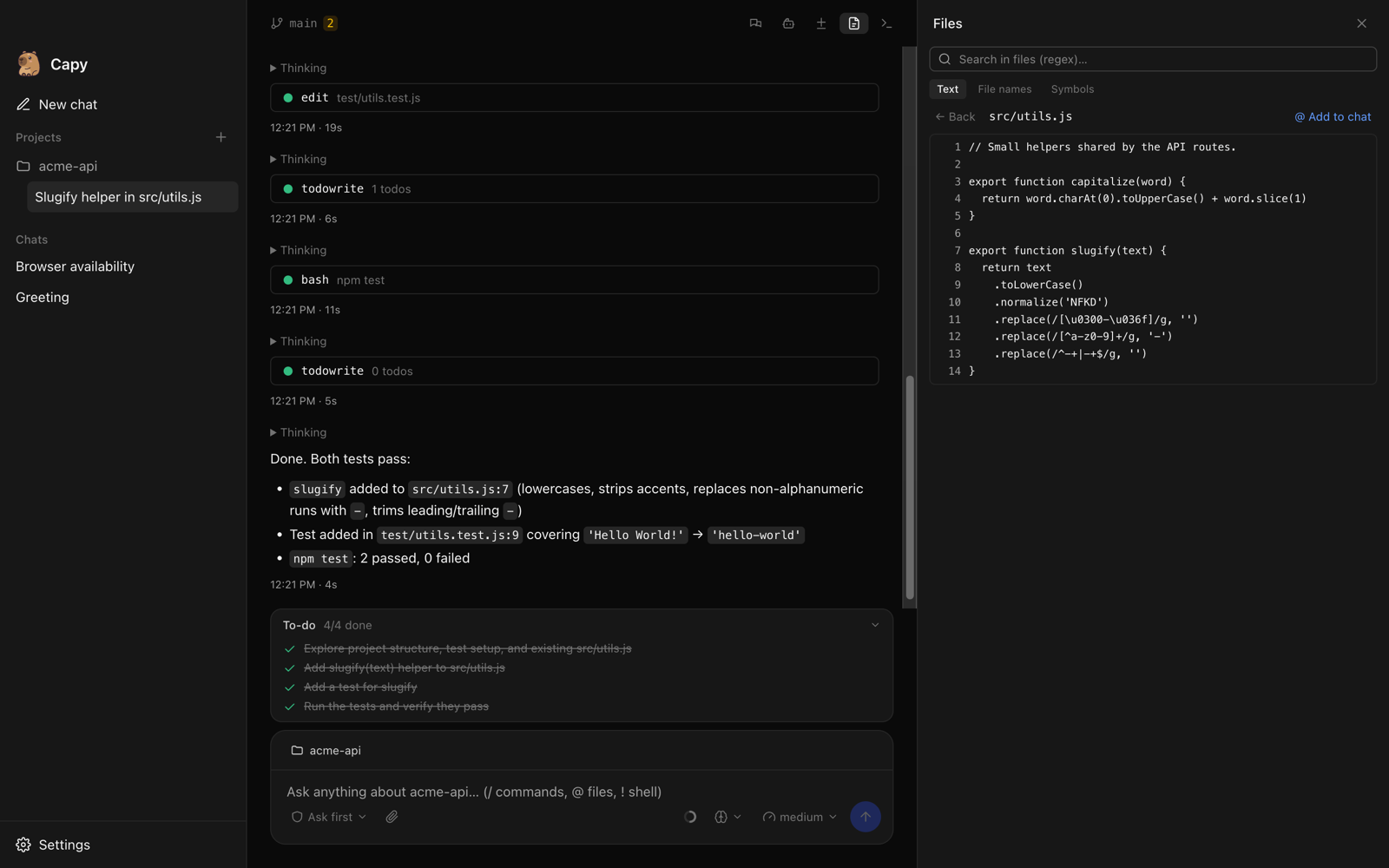This screenshot has height=868, width=1389.
Task: Click the src/utils.js:7 code reference
Action: [x=461, y=490]
